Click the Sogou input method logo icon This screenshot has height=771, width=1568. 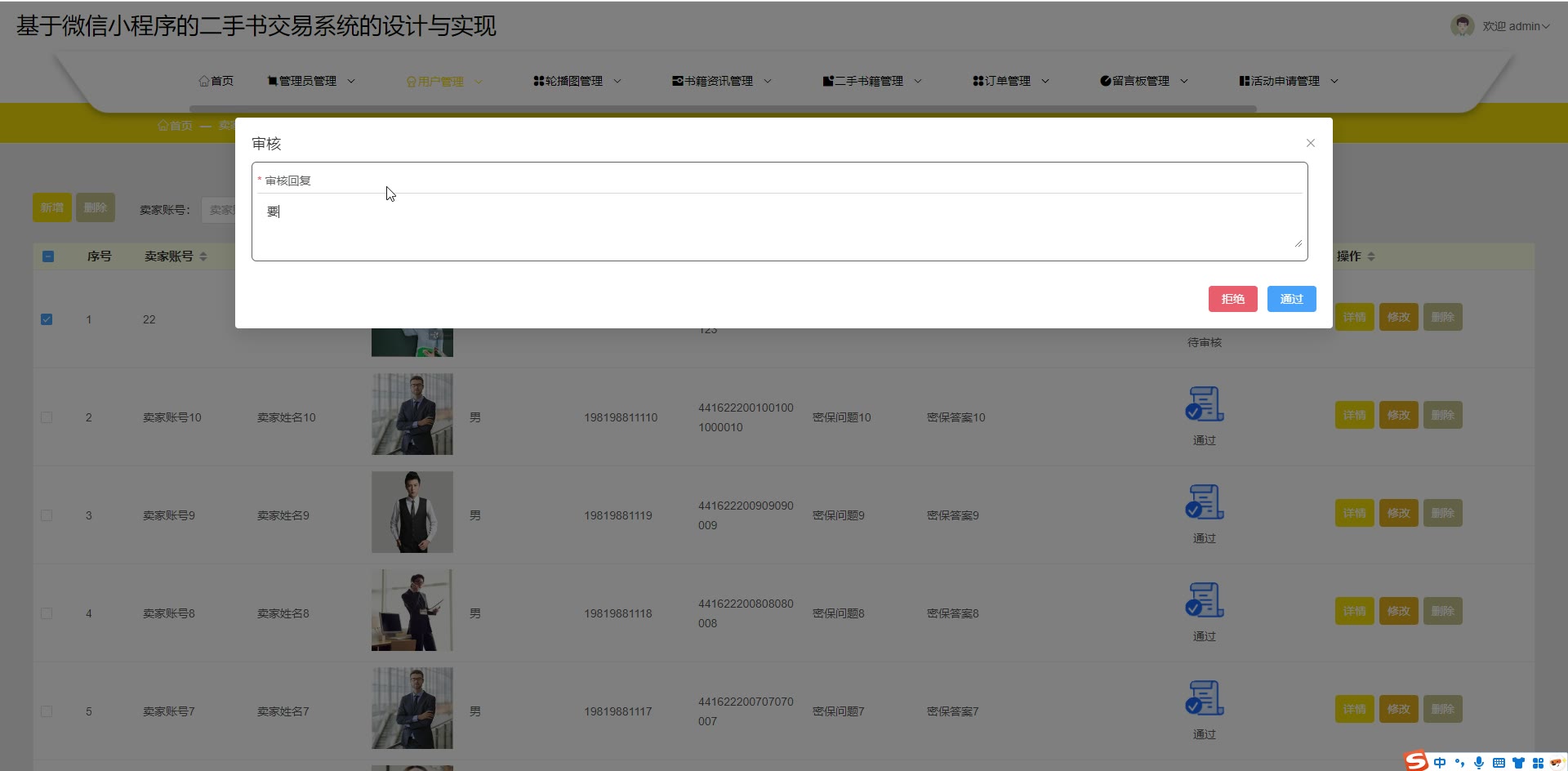click(1417, 761)
